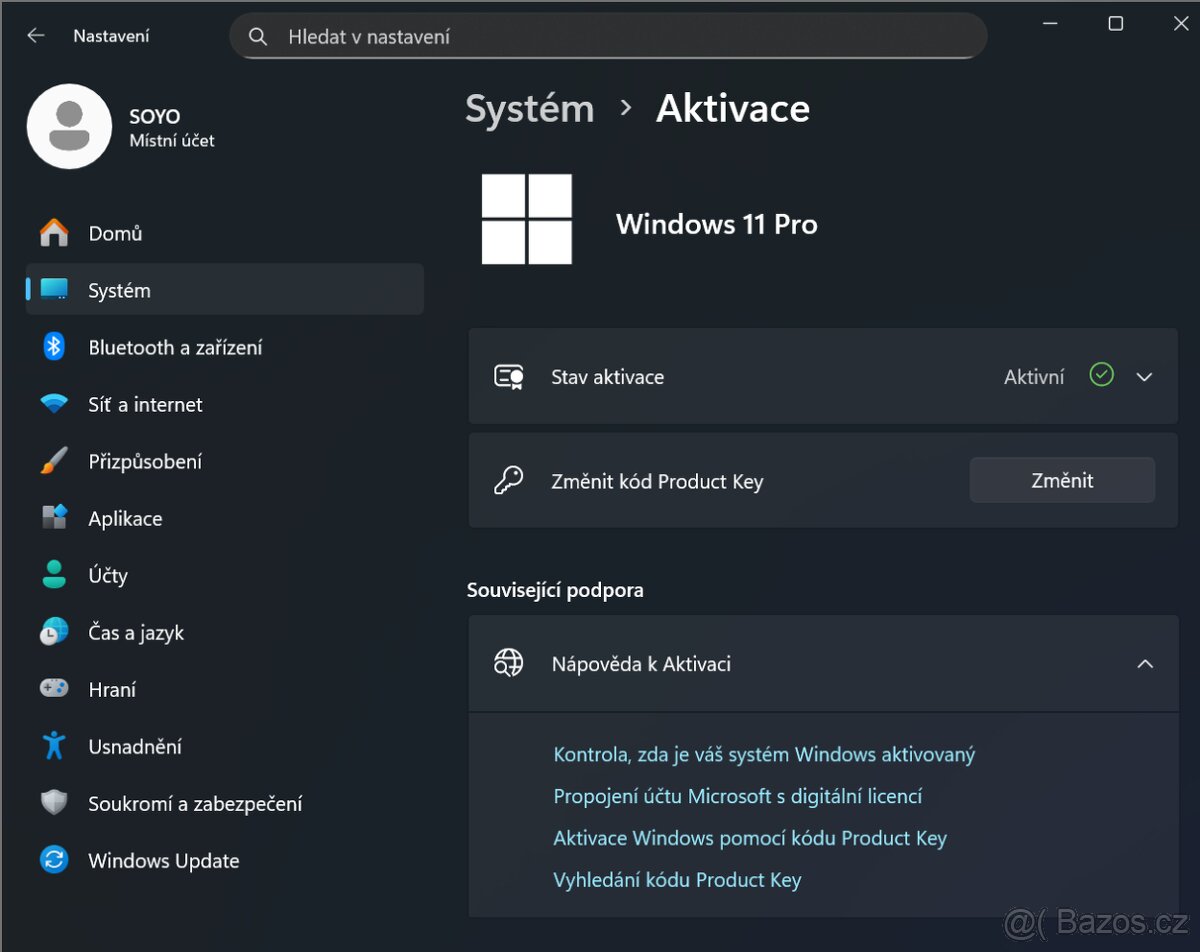Open Usnadnění accessibility icon

click(54, 746)
